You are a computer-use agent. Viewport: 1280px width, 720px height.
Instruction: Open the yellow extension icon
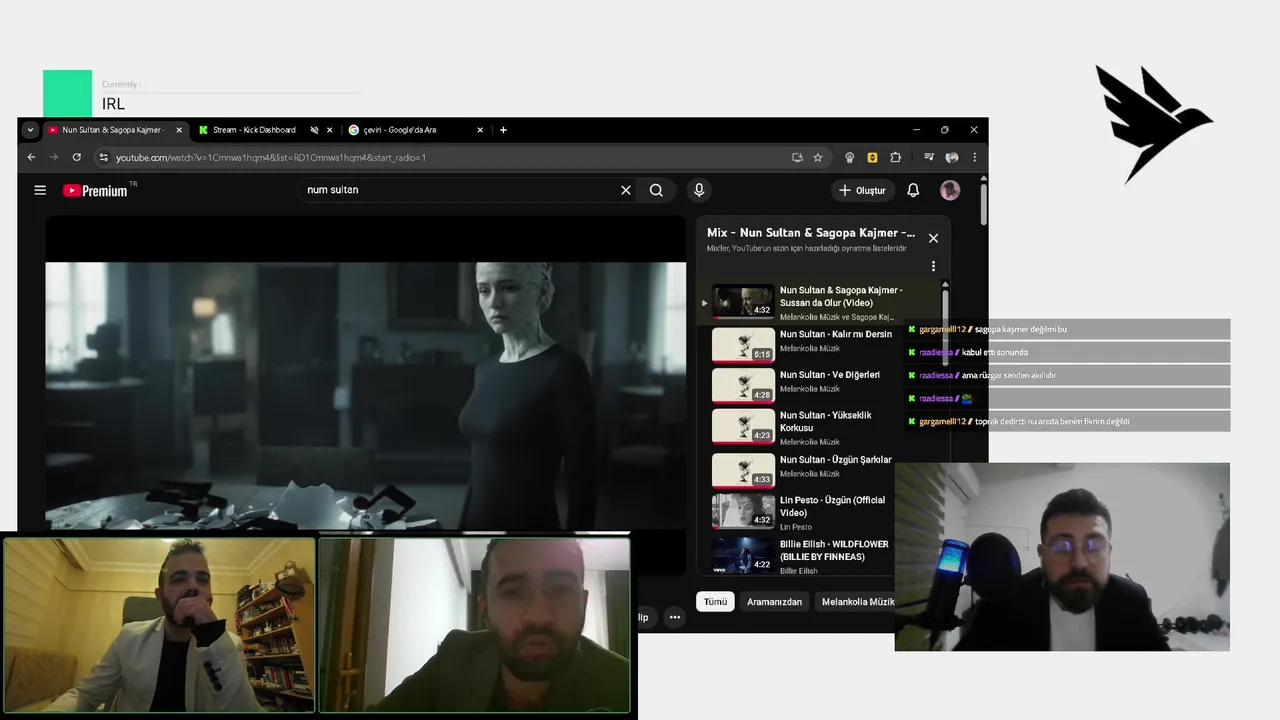click(872, 157)
